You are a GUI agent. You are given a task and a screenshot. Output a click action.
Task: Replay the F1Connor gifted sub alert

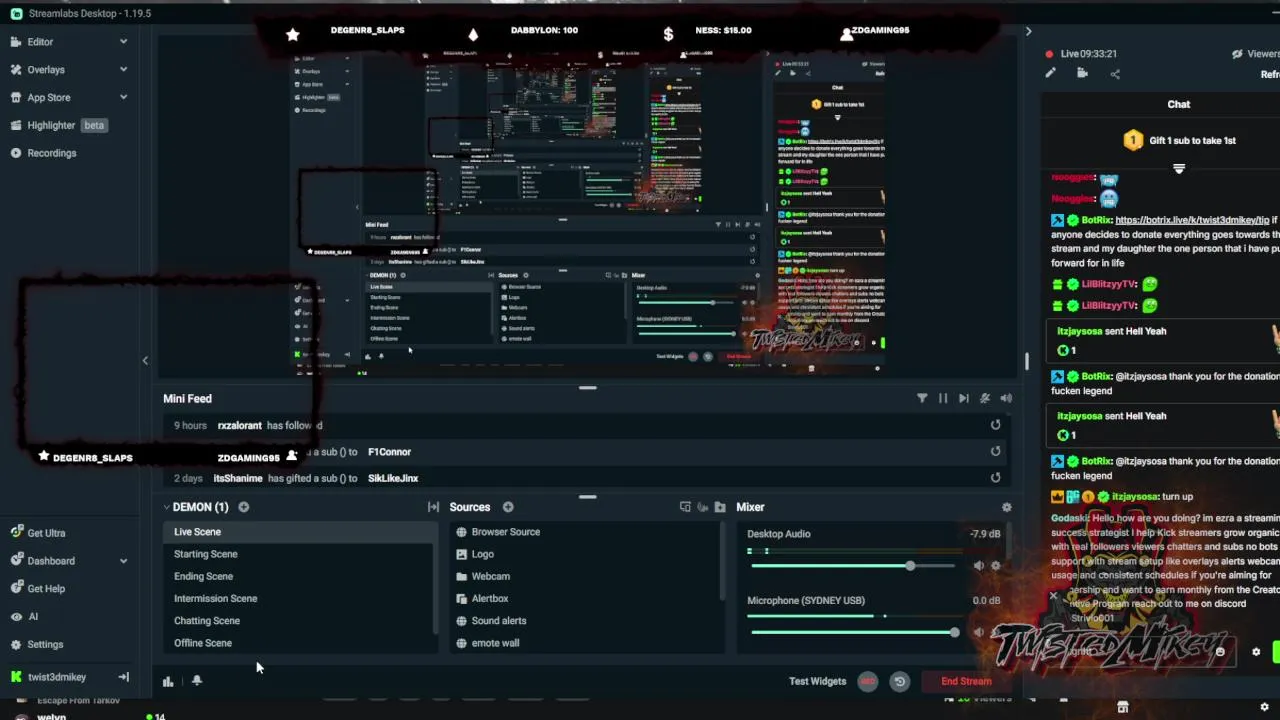pos(995,451)
